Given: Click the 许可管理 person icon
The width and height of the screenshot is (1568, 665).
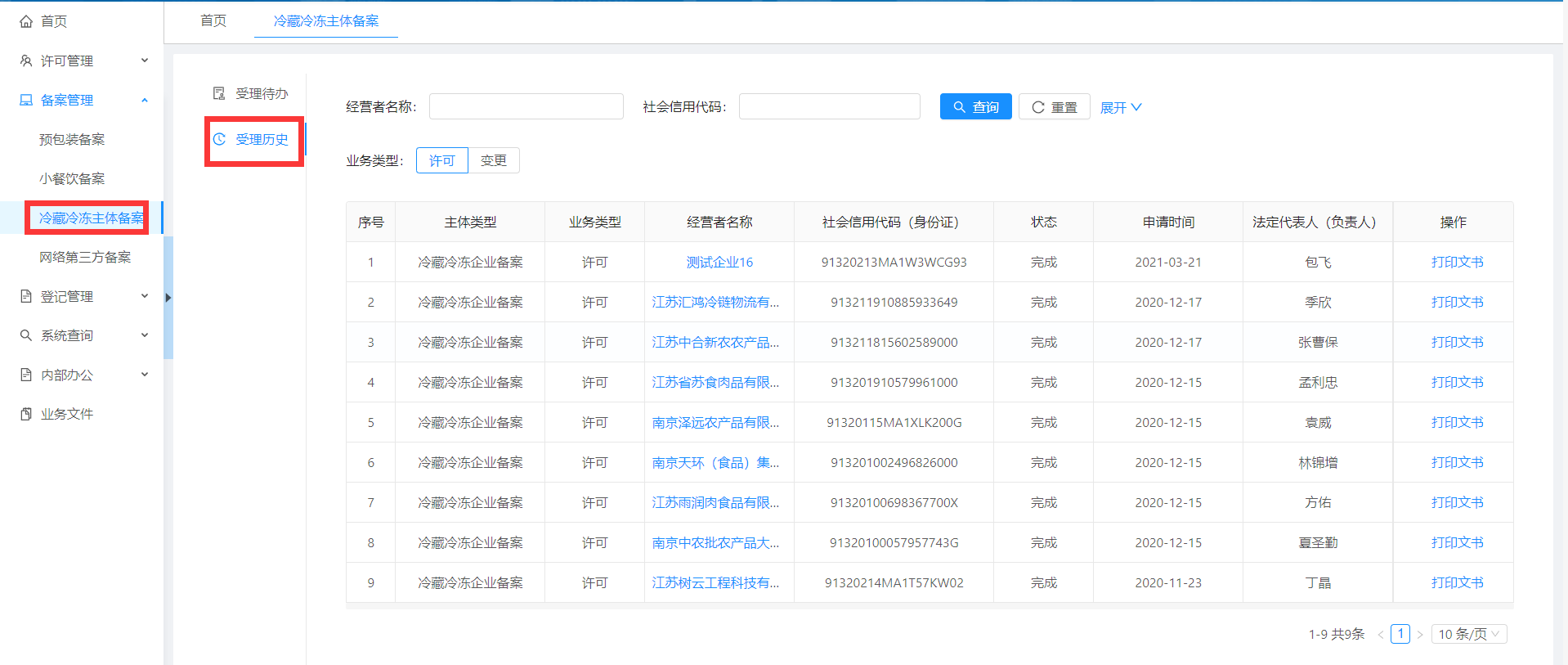Looking at the screenshot, I should 26,61.
